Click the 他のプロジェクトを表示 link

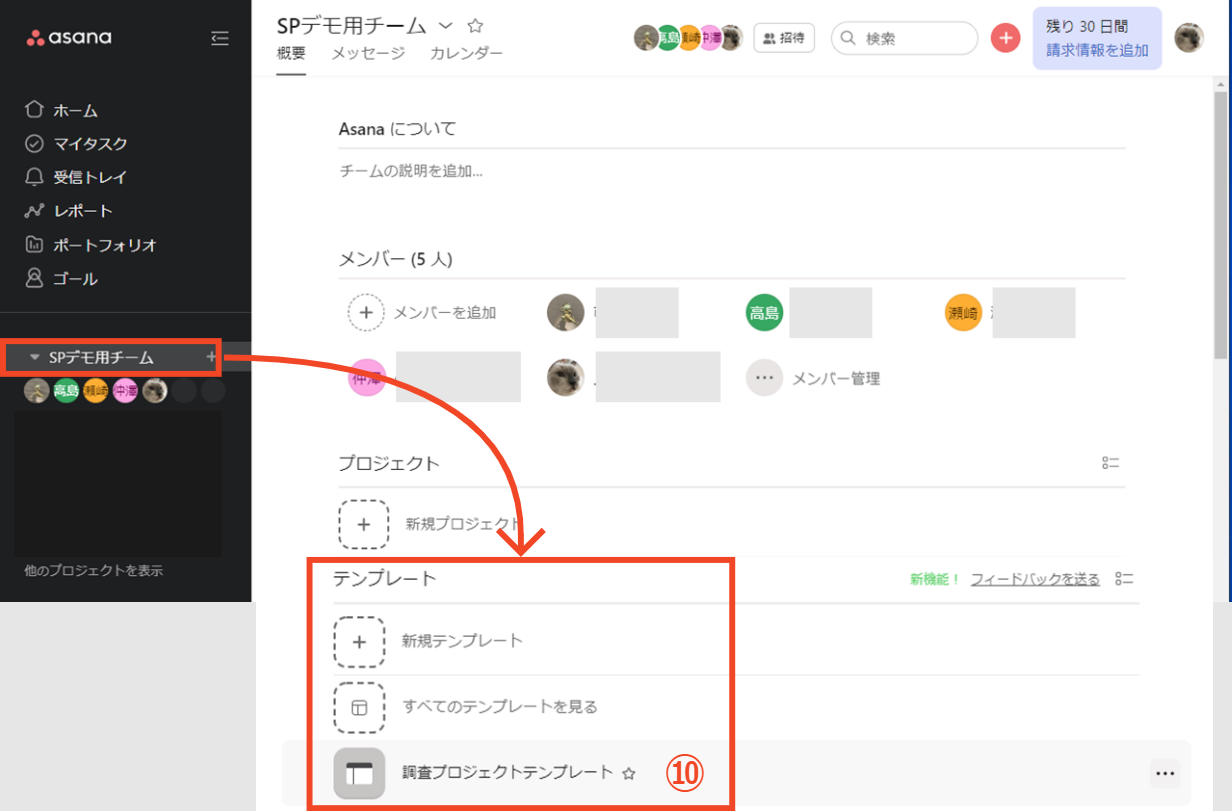(x=93, y=571)
